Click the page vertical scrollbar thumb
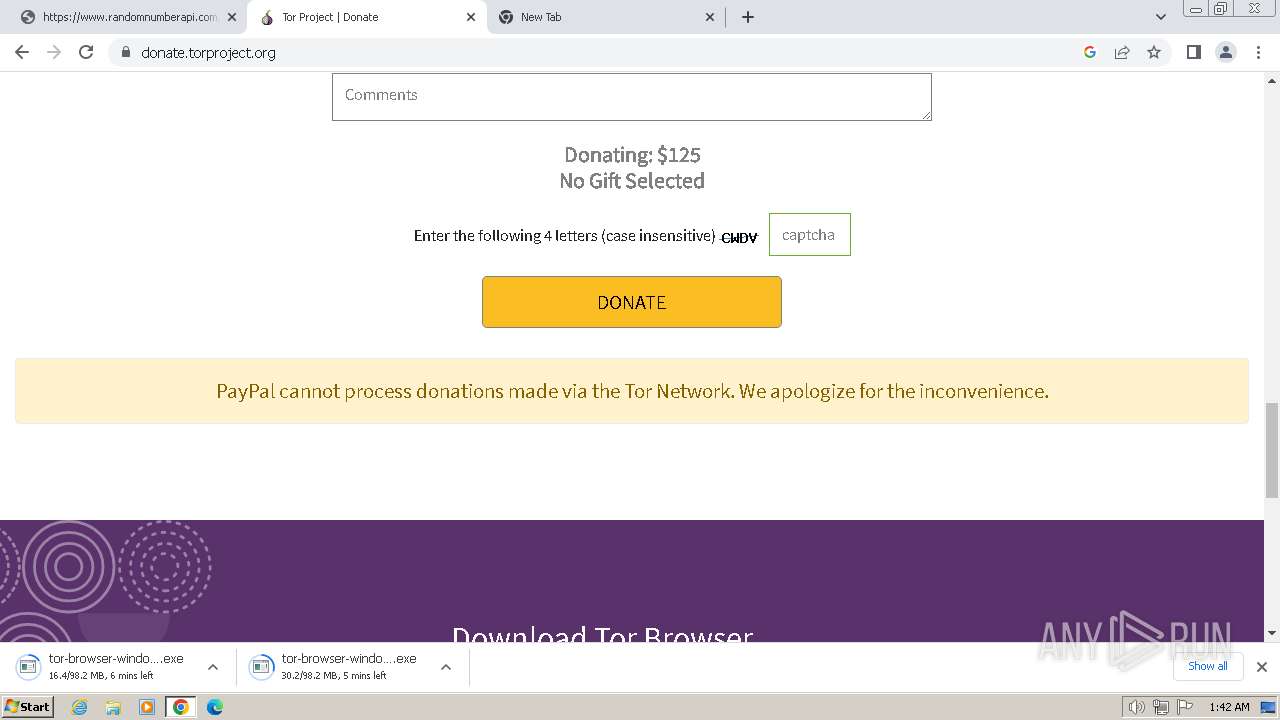This screenshot has height=720, width=1280. tap(1272, 450)
